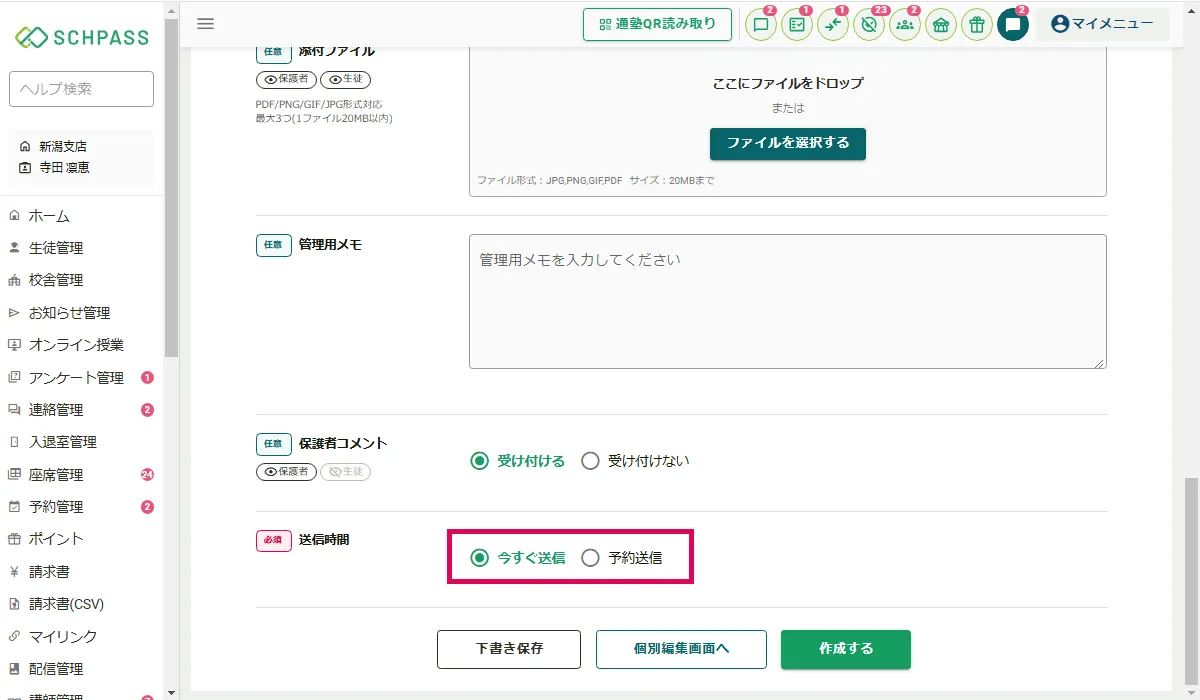Click the 個別編集画面へ button
Screen dimensions: 1200x700
(x=681, y=649)
